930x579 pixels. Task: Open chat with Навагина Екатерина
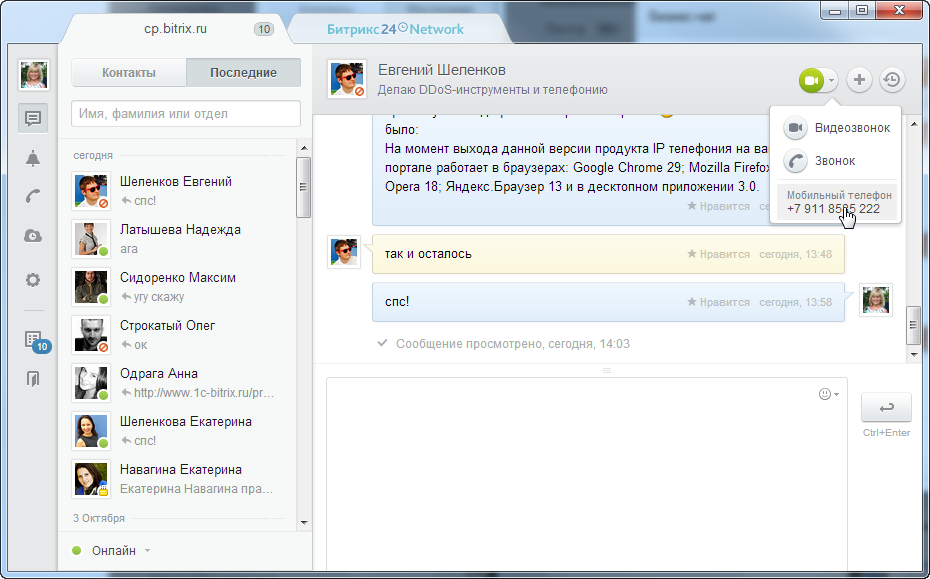(x=177, y=479)
